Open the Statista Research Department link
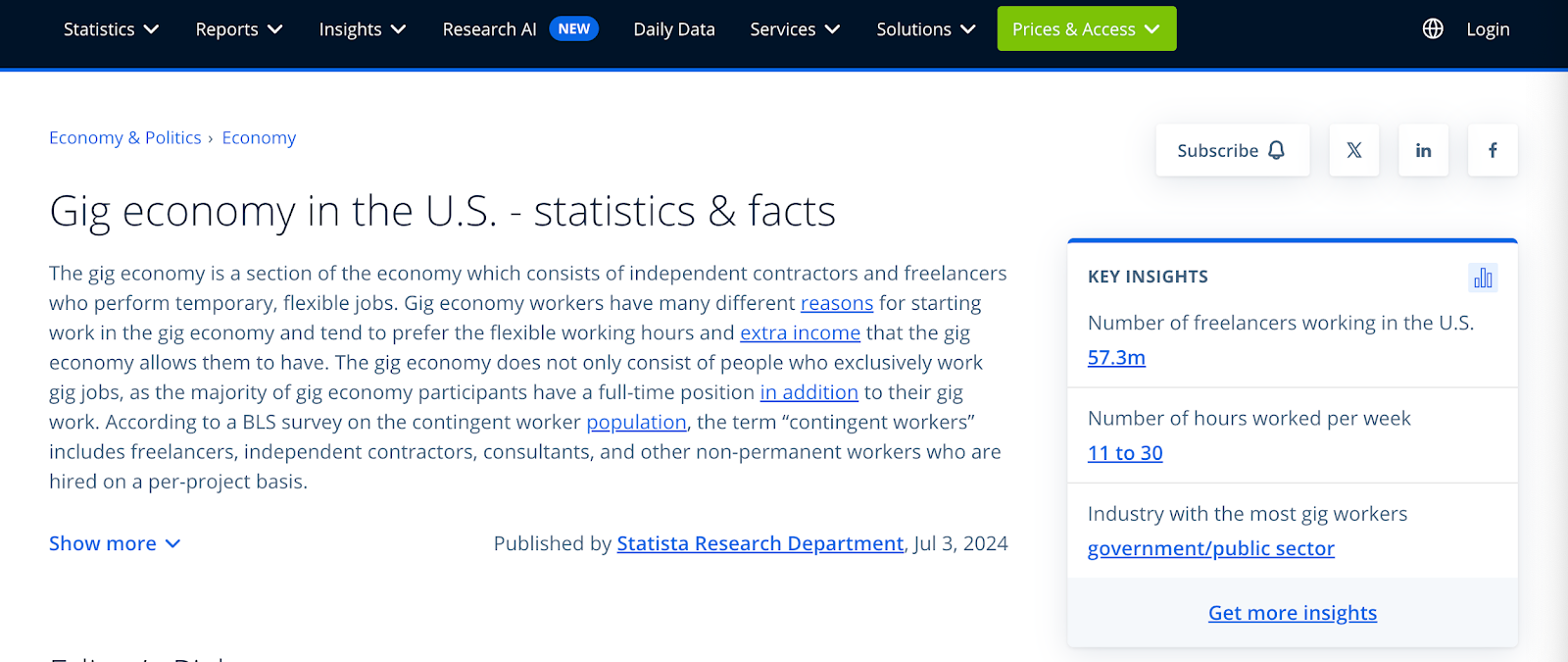1568x662 pixels. 759,543
